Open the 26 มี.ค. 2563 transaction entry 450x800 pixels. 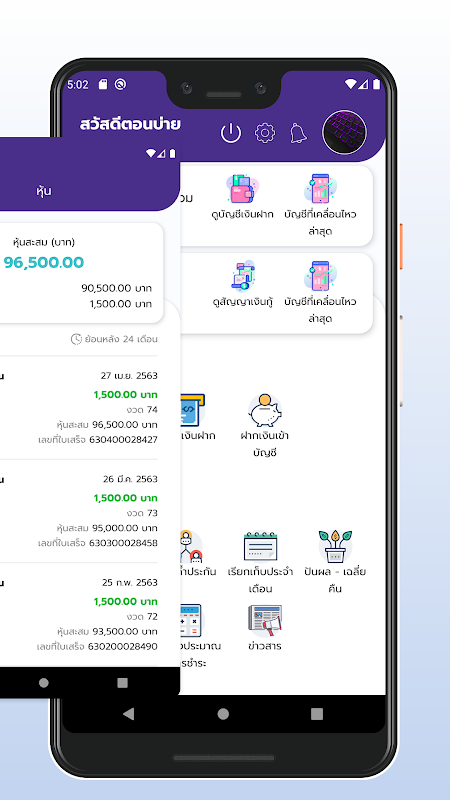[79, 511]
